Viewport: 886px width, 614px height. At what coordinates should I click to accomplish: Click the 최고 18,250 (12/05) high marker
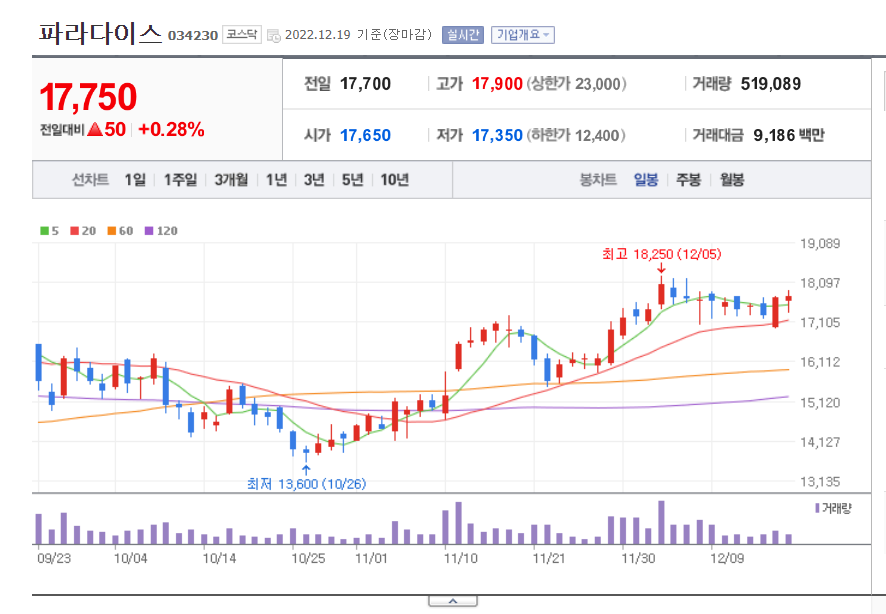662,254
